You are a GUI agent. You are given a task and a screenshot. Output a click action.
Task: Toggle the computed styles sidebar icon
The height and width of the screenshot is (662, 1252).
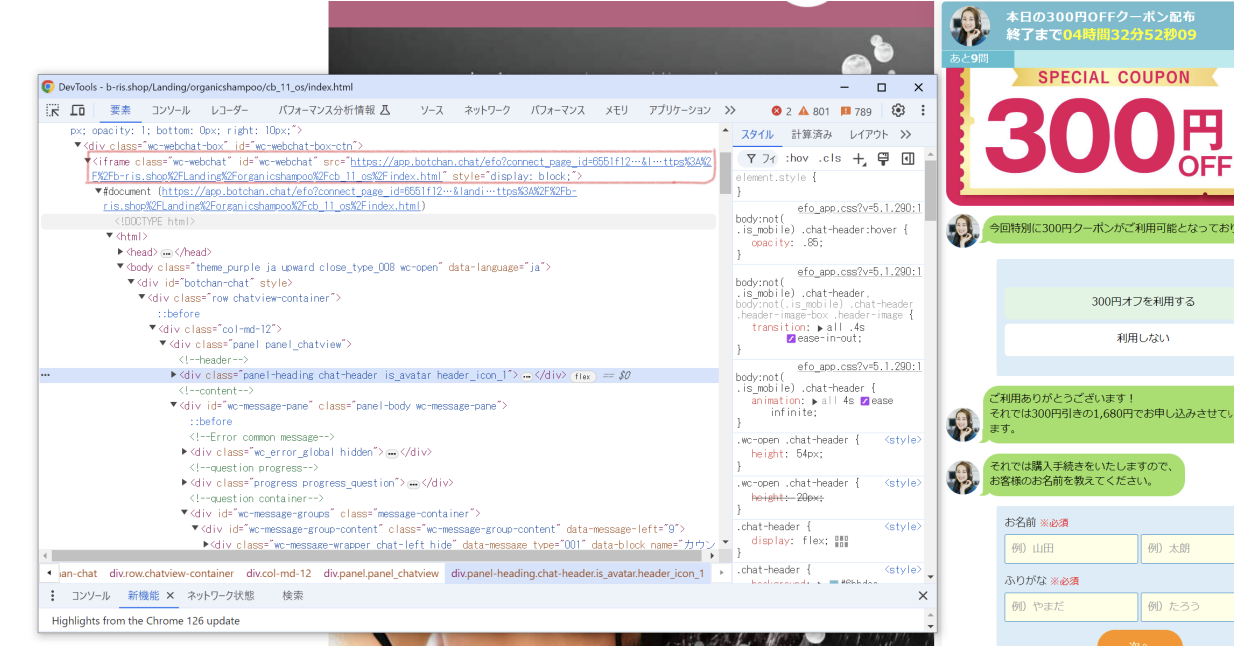pos(908,159)
